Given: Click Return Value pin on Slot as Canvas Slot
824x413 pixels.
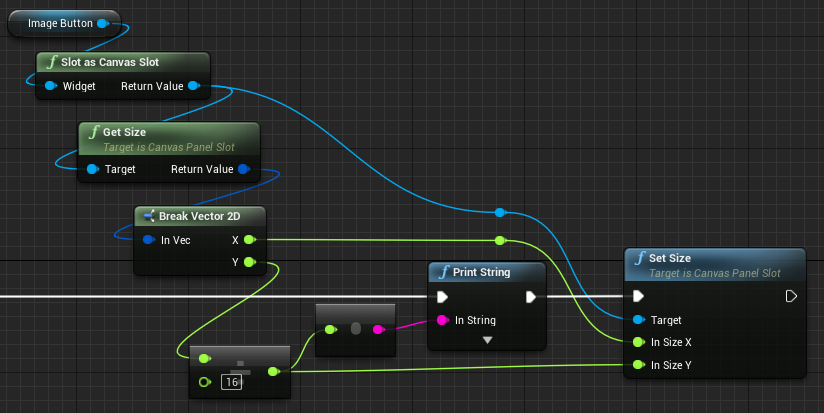Looking at the screenshot, I should pyautogui.click(x=194, y=86).
